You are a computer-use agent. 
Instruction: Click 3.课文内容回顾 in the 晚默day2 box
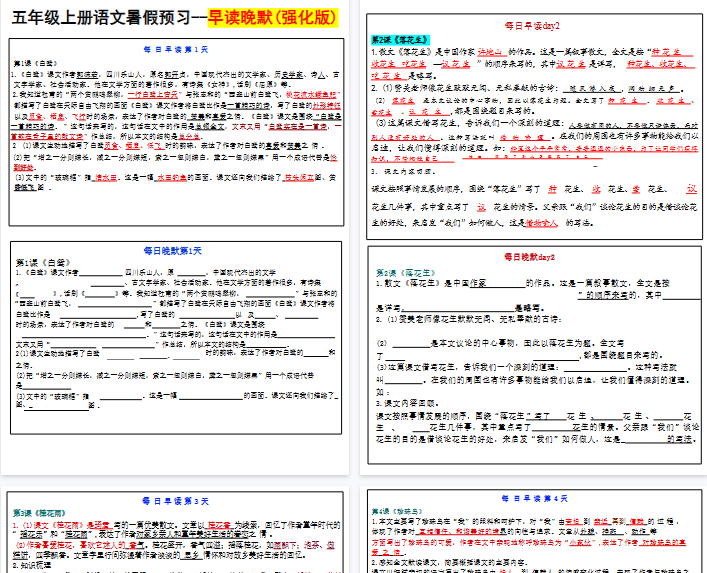(x=407, y=403)
